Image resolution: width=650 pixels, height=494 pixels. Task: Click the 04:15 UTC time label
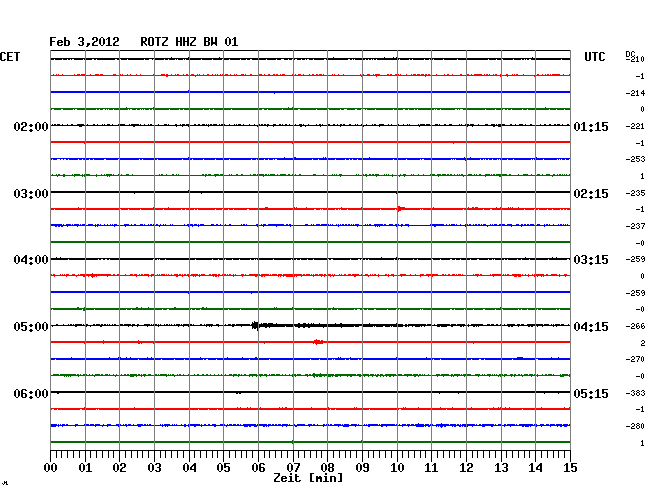click(x=591, y=327)
